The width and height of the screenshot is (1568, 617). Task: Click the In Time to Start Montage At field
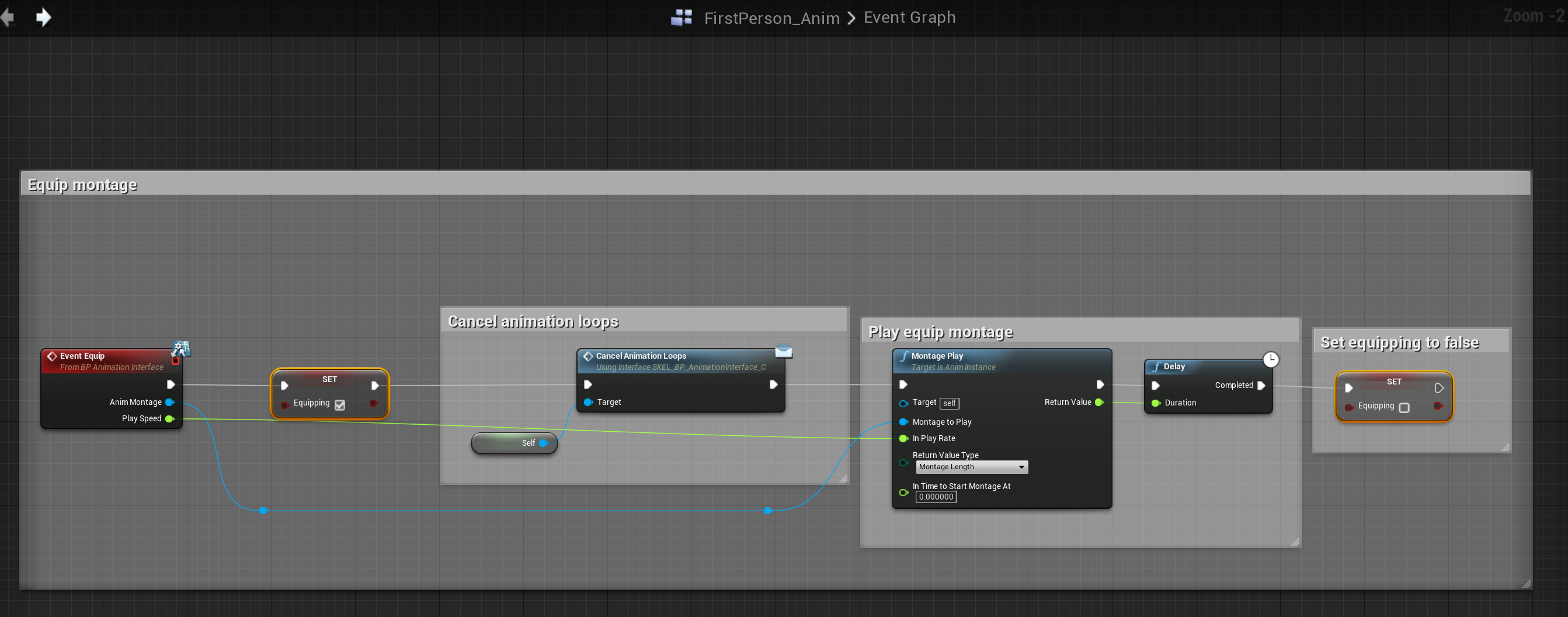pyautogui.click(x=936, y=497)
